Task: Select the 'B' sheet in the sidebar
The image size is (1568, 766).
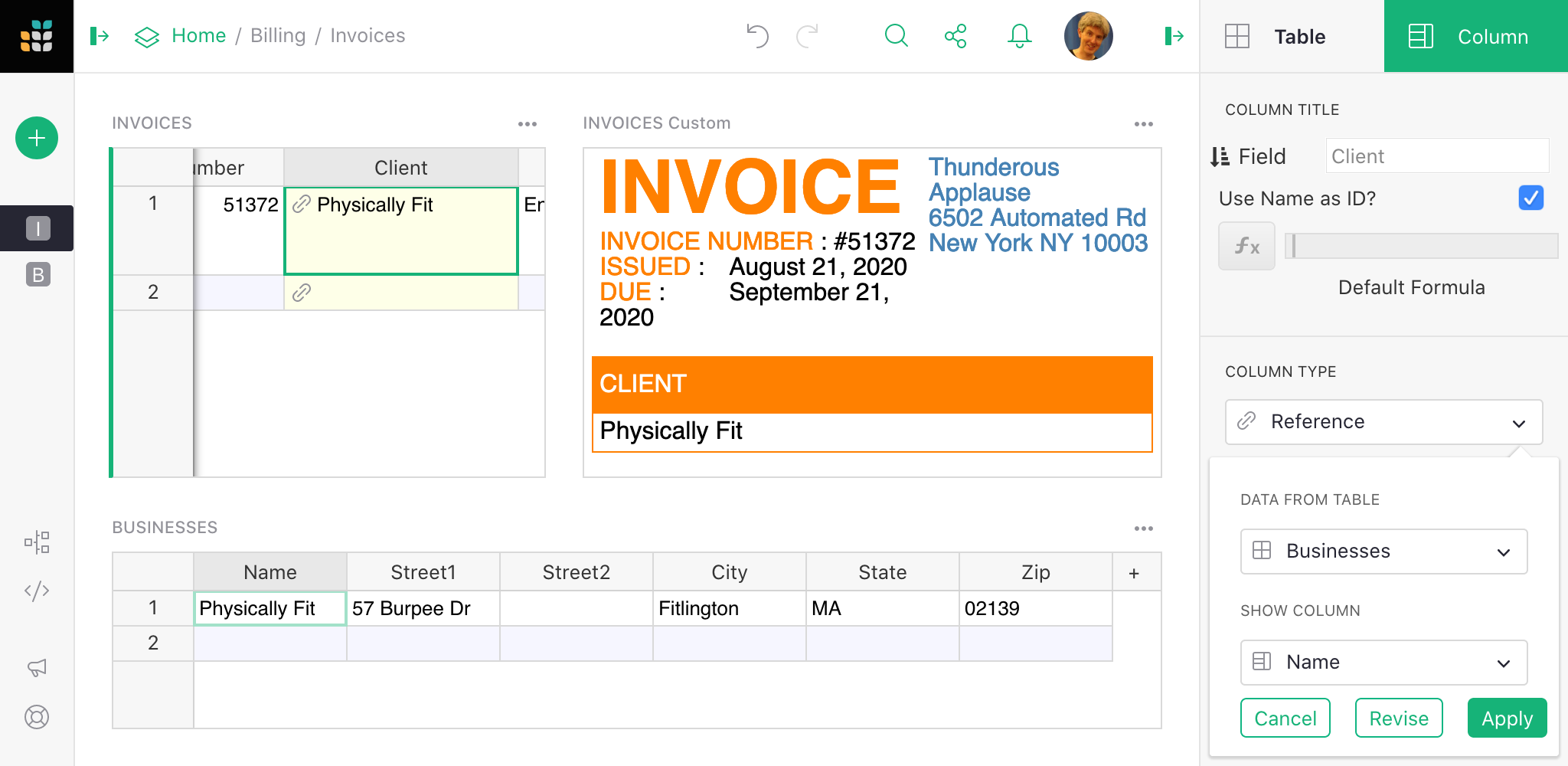Action: point(36,274)
